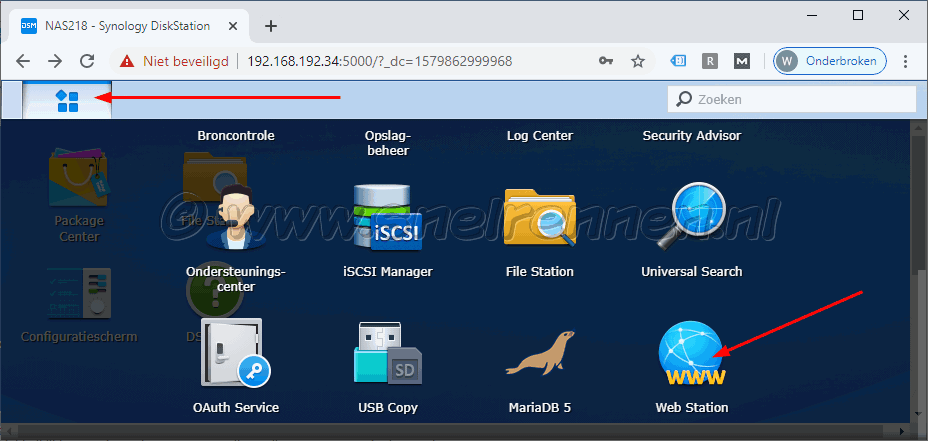Click the scrollbar right arrow
This screenshot has height=441, width=928.
tap(904, 431)
